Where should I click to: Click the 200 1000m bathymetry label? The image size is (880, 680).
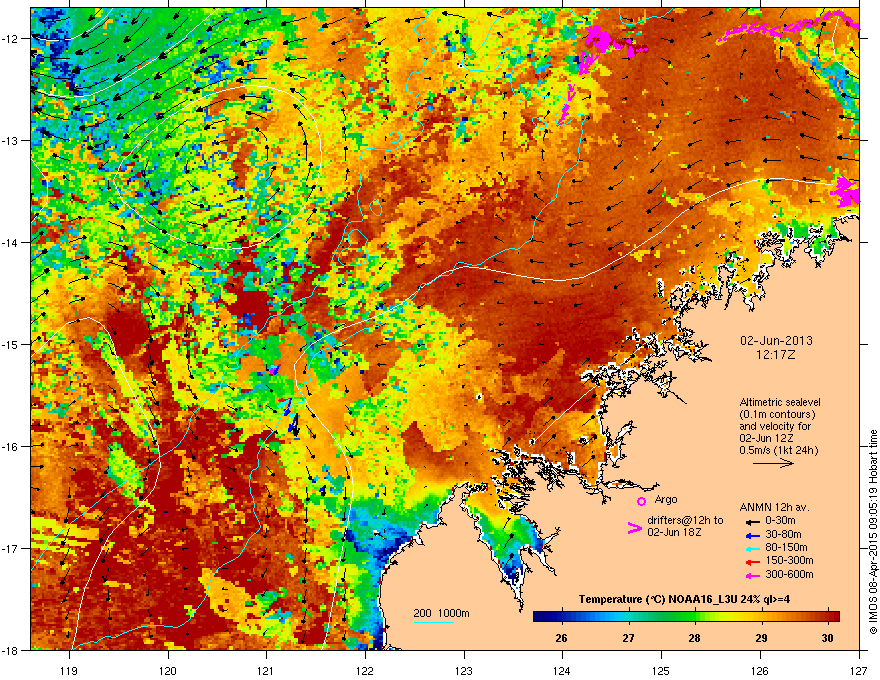coord(441,613)
